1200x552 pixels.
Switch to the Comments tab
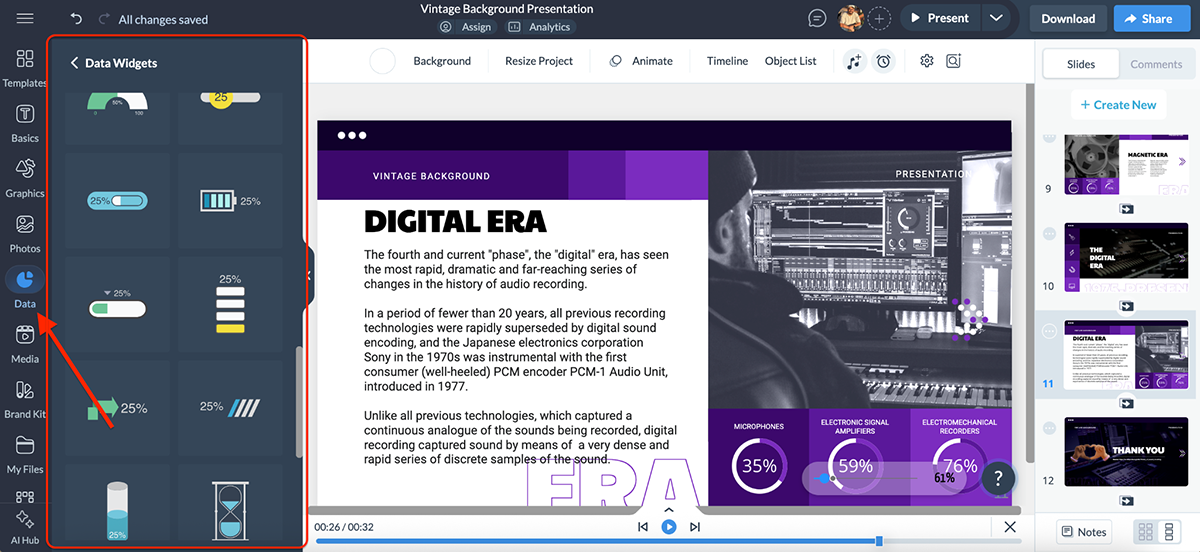tap(1155, 64)
